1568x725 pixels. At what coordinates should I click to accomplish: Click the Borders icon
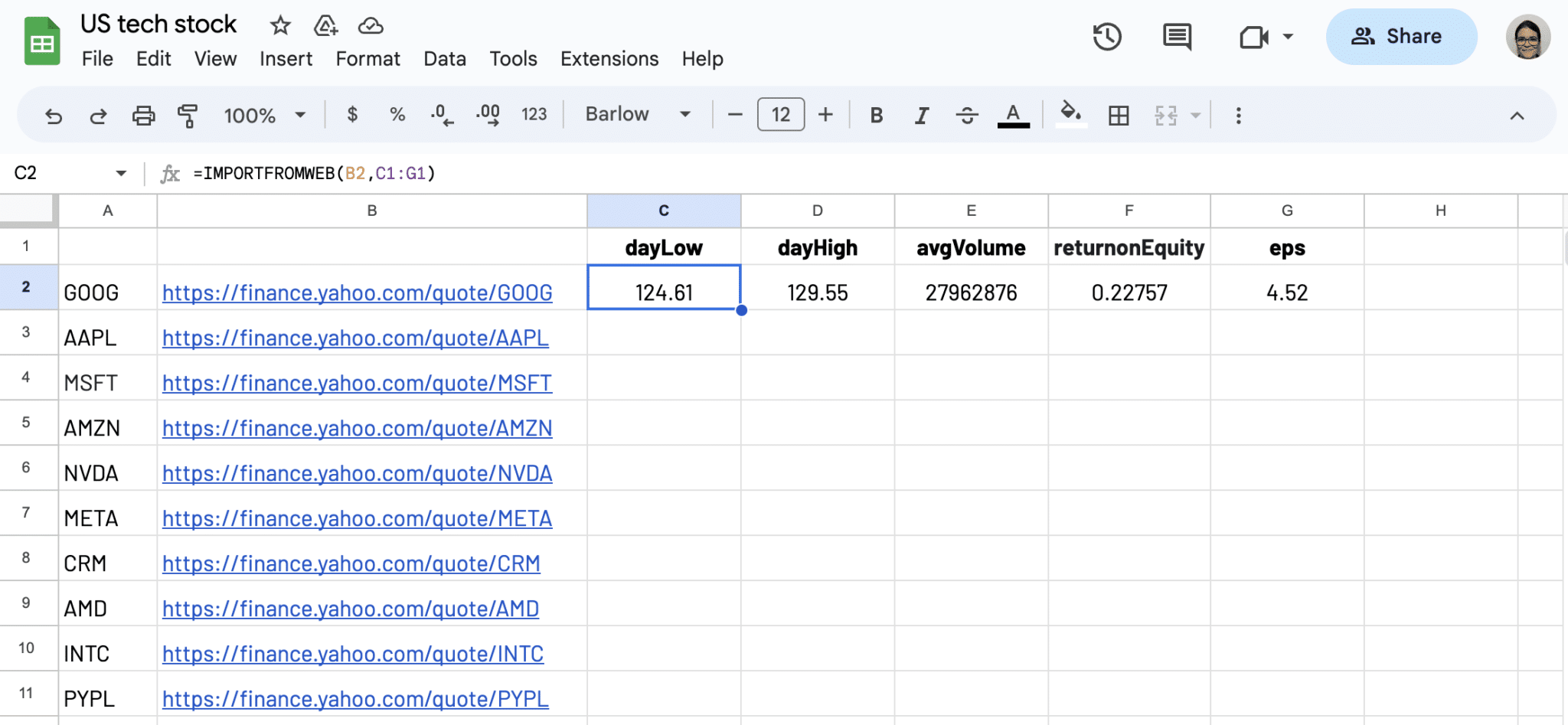(x=1119, y=115)
